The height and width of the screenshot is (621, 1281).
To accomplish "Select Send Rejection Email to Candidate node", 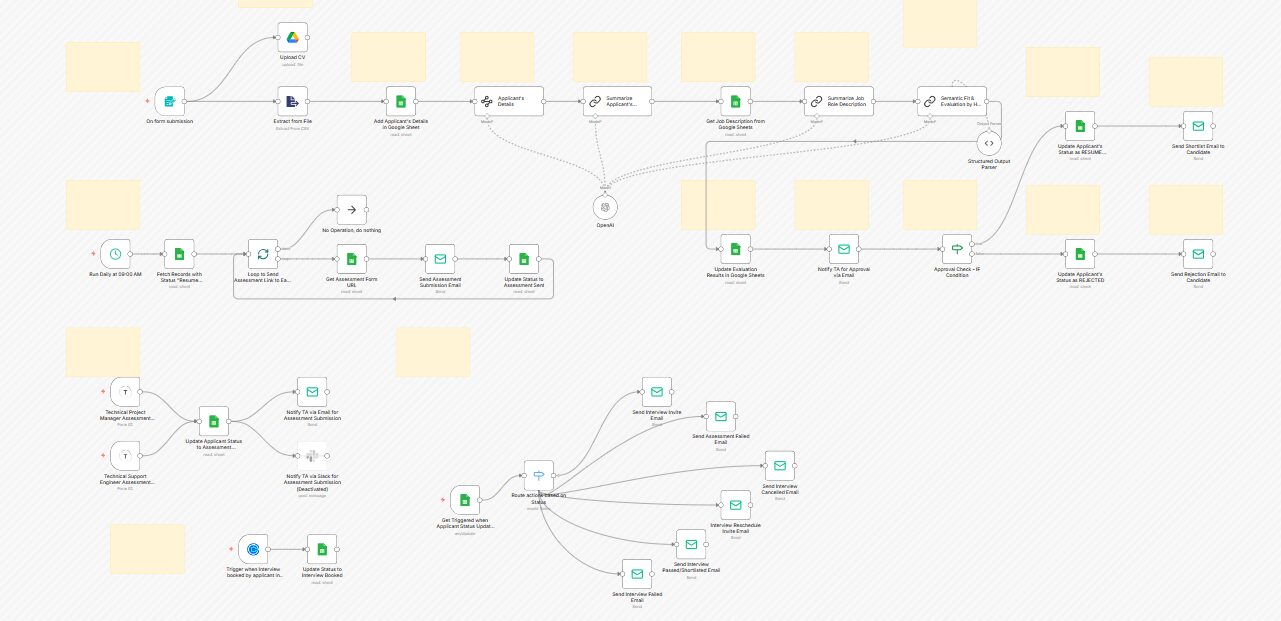I will pos(1198,254).
